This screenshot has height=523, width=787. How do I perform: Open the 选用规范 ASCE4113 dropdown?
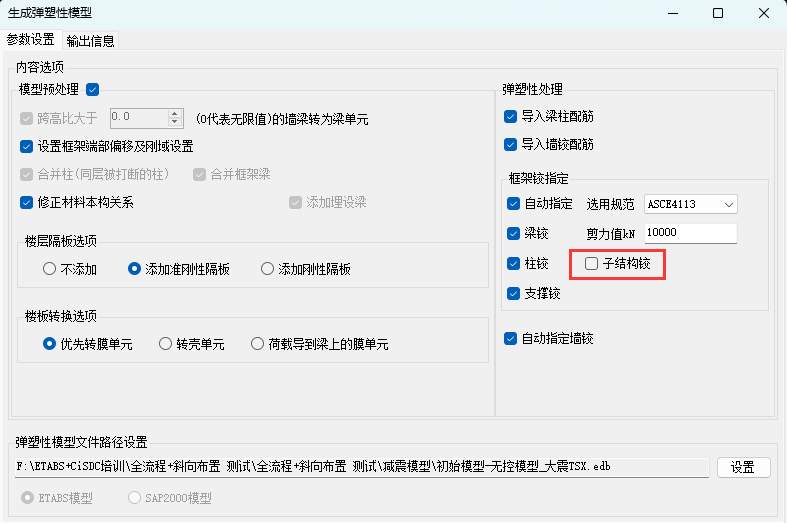click(691, 204)
